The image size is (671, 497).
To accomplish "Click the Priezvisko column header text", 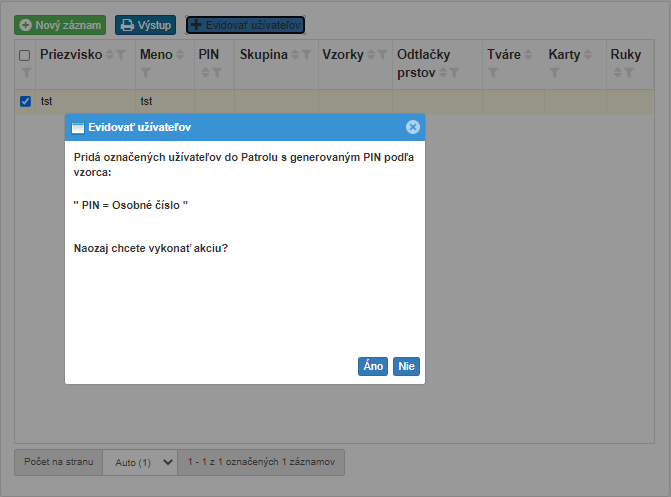I will [71, 54].
